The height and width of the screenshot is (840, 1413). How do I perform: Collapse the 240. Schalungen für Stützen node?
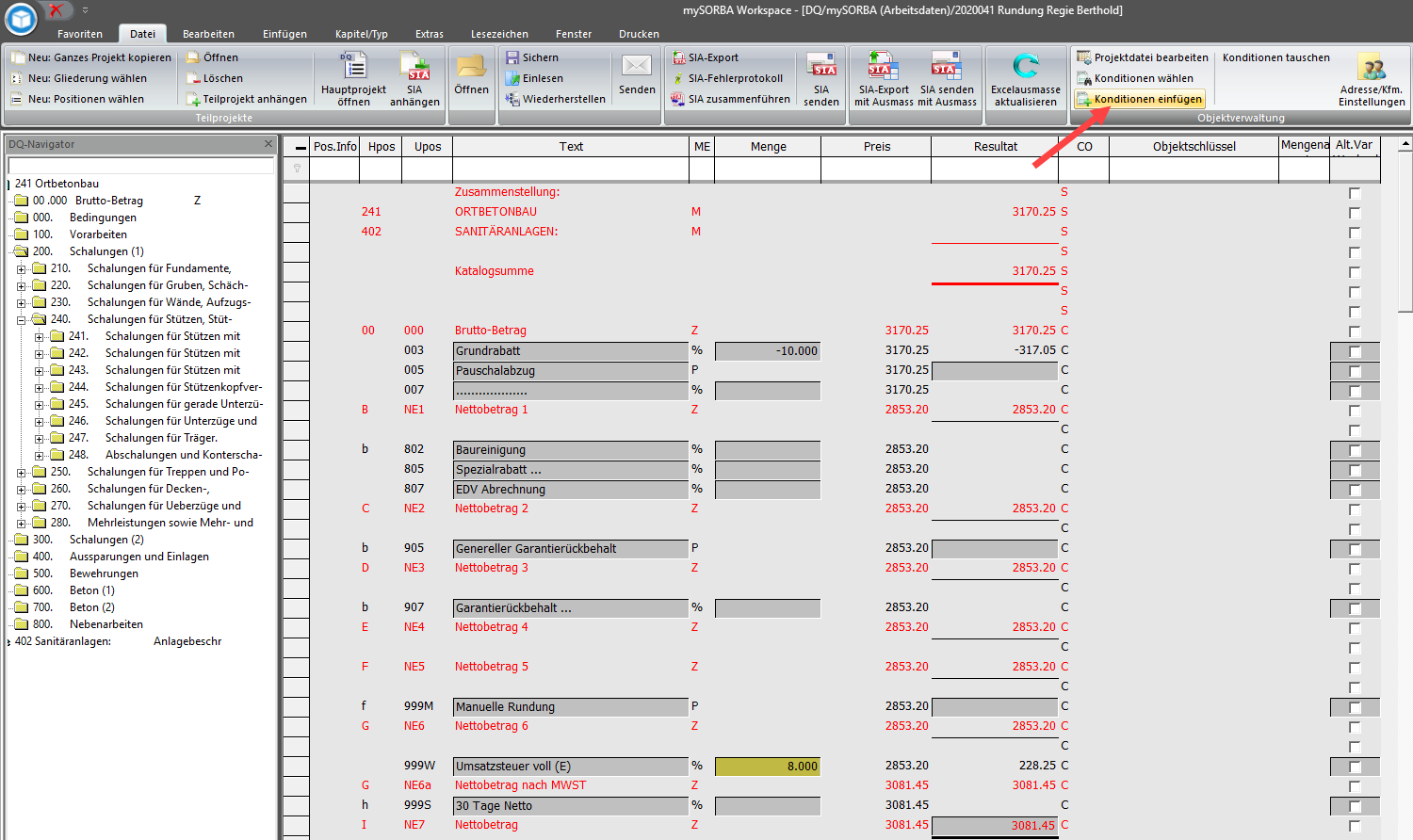point(21,320)
